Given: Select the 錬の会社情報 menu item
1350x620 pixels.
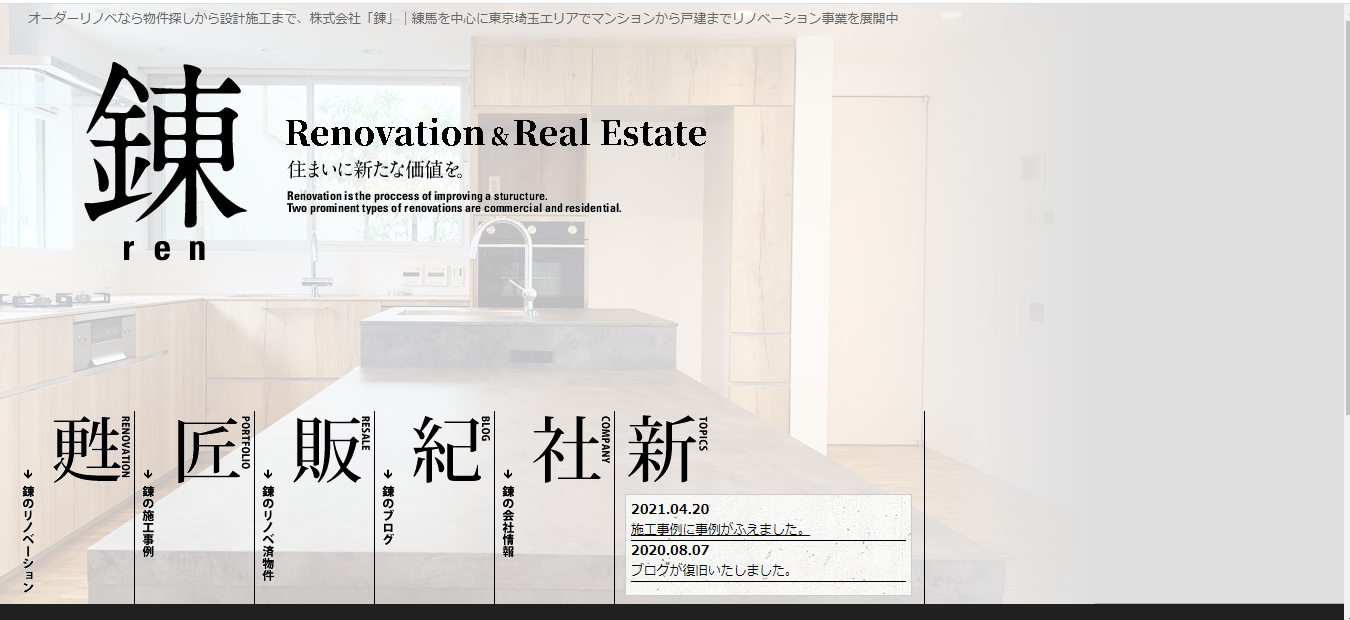Looking at the screenshot, I should pyautogui.click(x=508, y=522).
